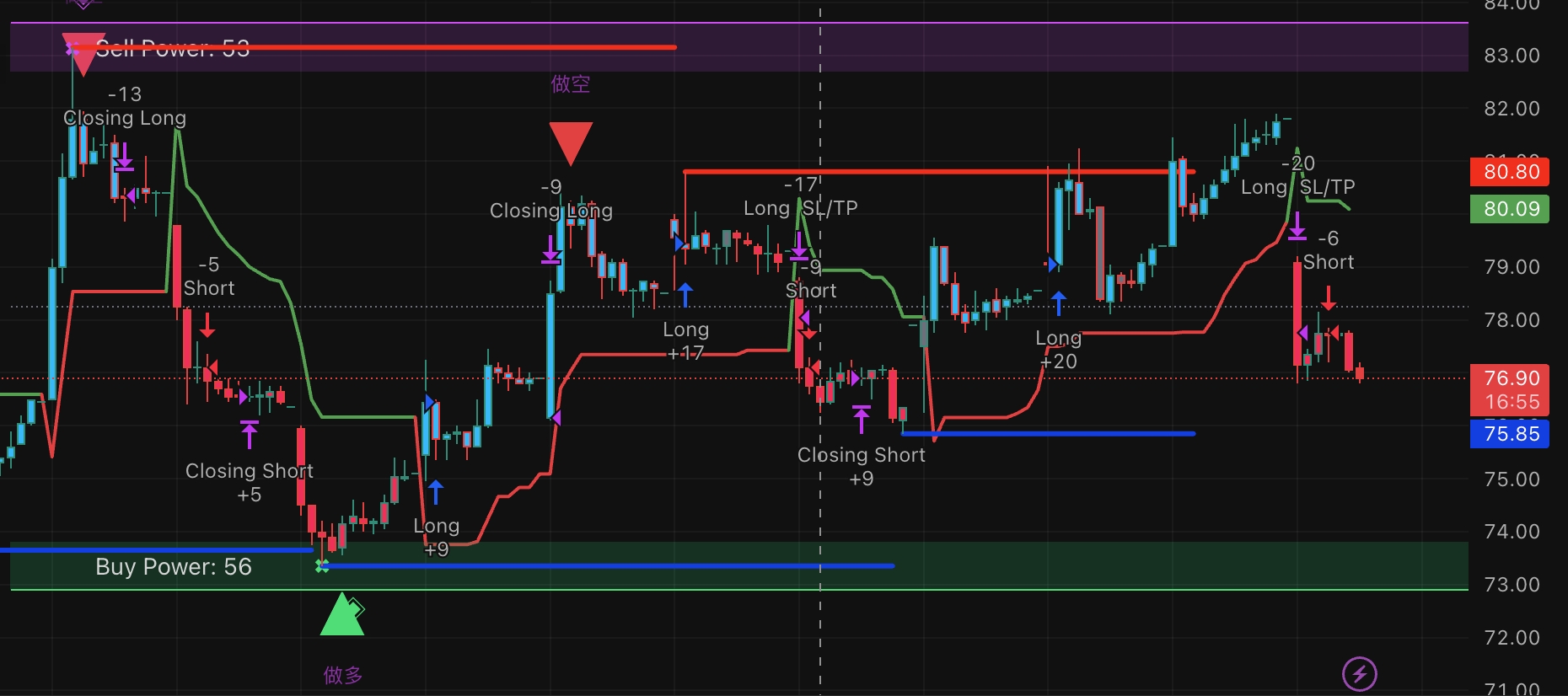
Task: Select the Closing Short +5 label
Action: [250, 483]
